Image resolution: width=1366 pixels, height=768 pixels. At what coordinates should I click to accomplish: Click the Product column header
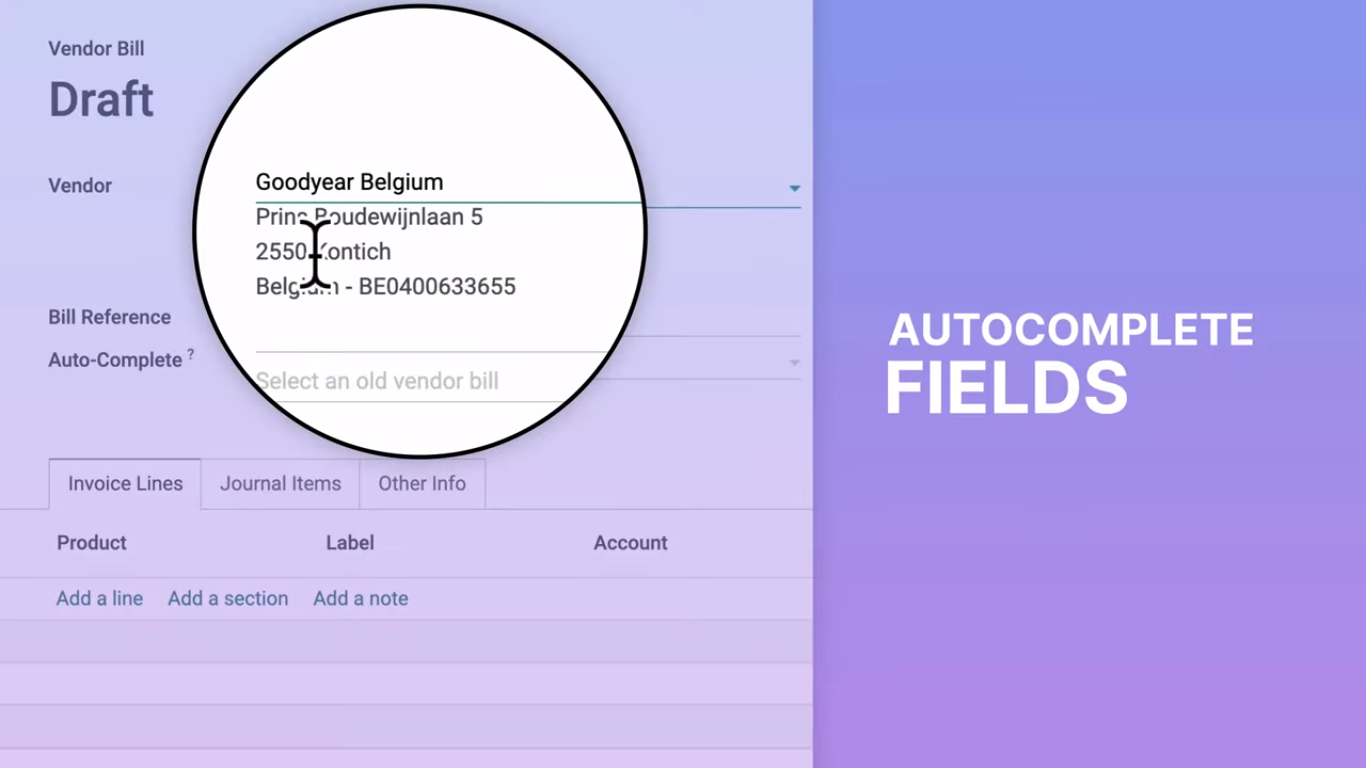click(92, 543)
